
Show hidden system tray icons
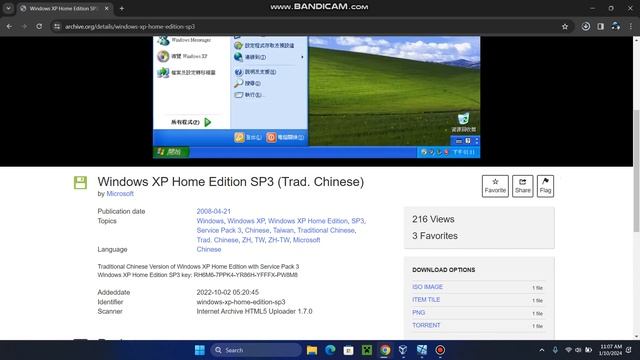click(542, 350)
